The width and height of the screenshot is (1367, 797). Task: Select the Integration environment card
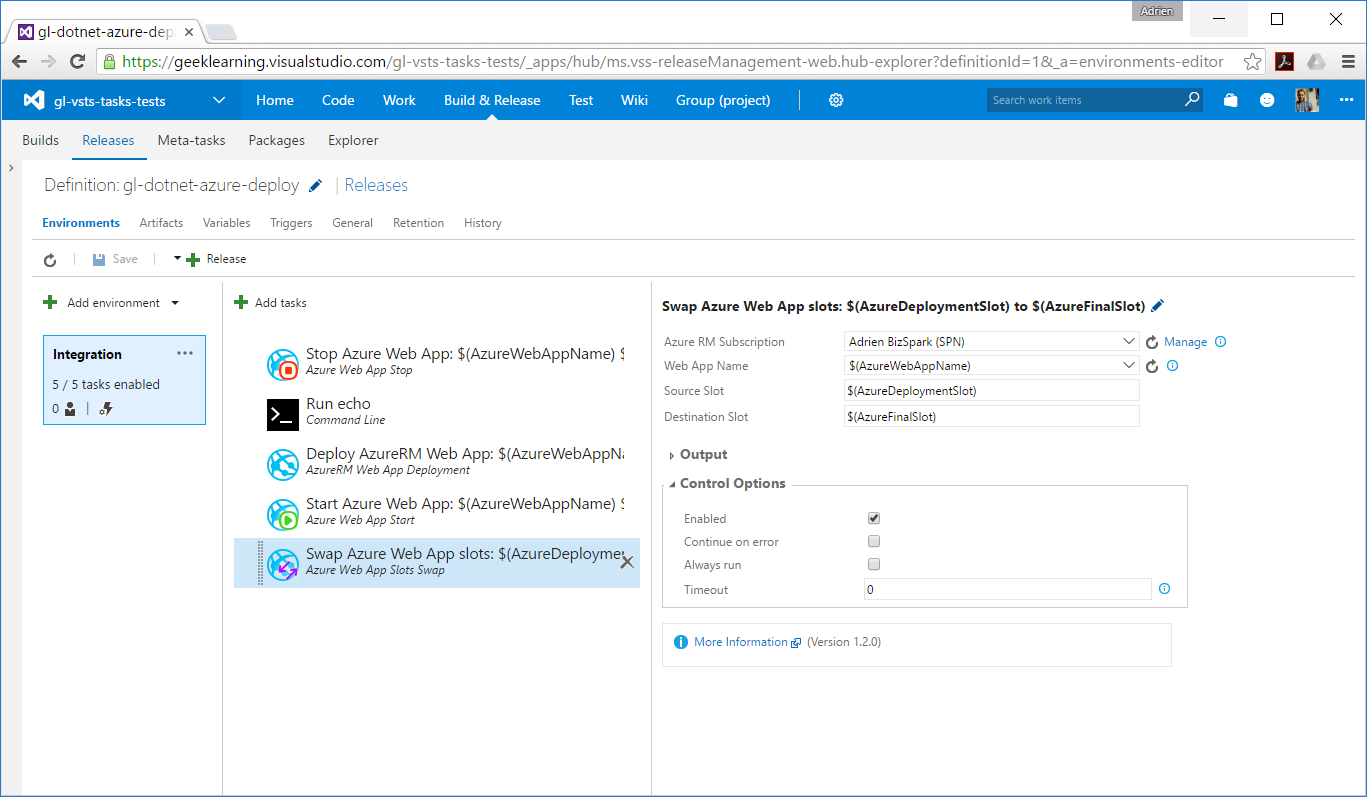[x=124, y=380]
